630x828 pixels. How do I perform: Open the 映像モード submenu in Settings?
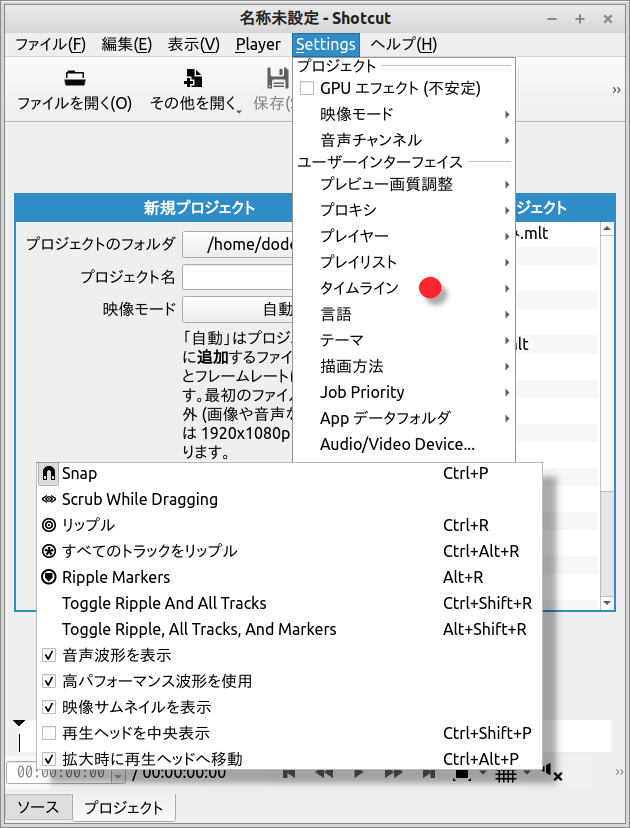pos(404,114)
